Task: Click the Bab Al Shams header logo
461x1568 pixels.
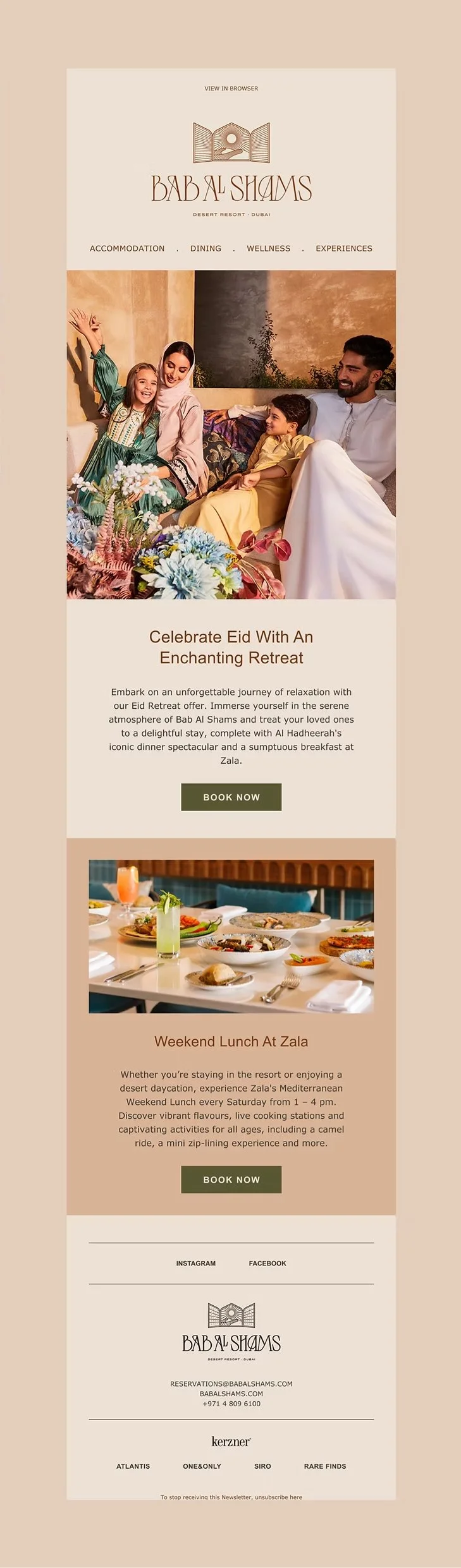Action: 231,169
